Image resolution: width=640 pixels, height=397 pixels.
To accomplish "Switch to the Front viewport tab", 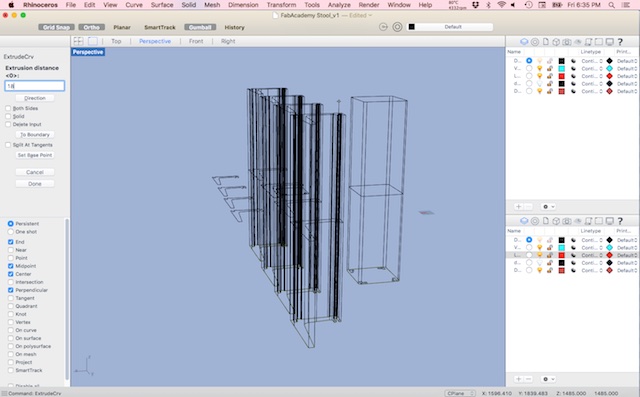I will click(x=196, y=41).
